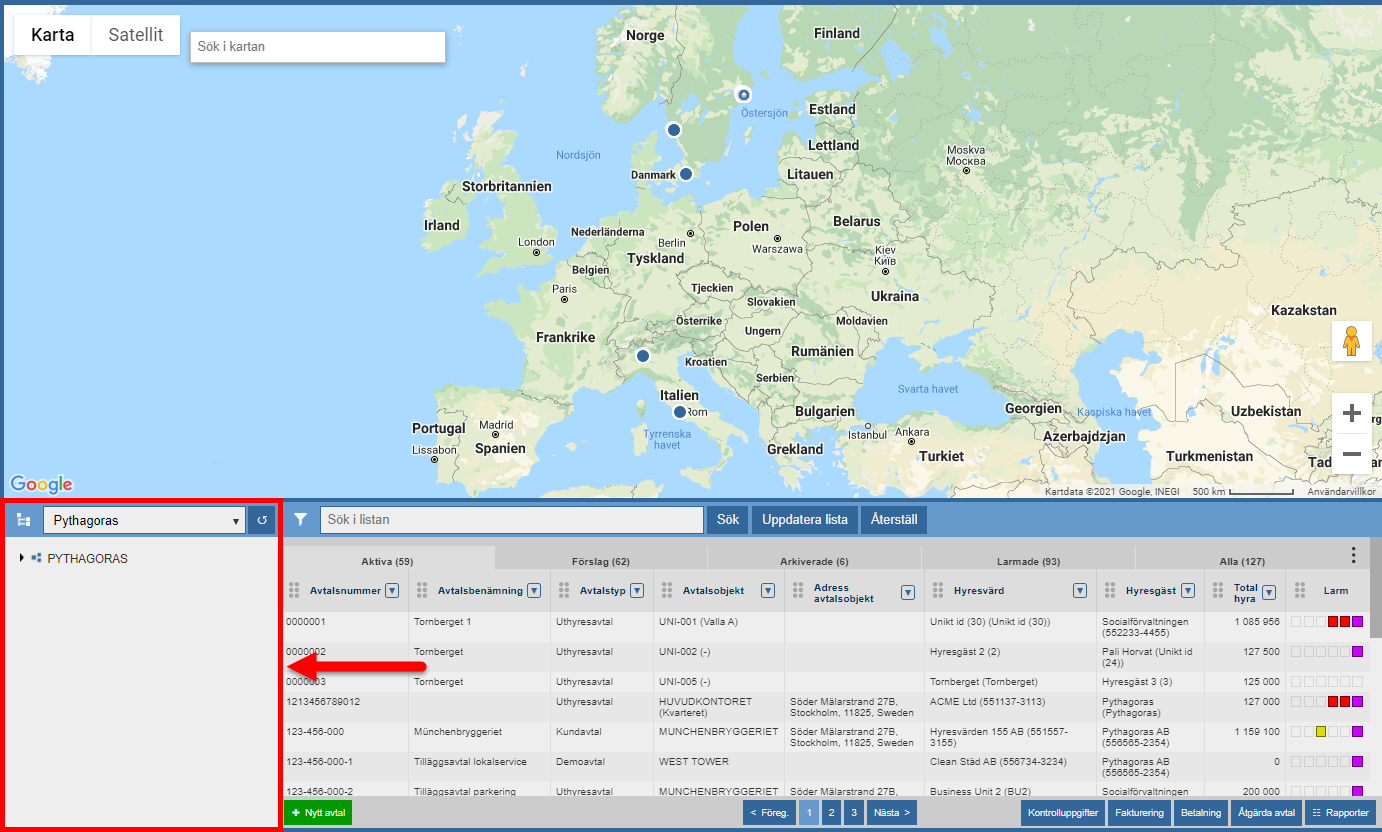Open the Arkiverade (6) tab
This screenshot has width=1382, height=832.
click(x=814, y=562)
